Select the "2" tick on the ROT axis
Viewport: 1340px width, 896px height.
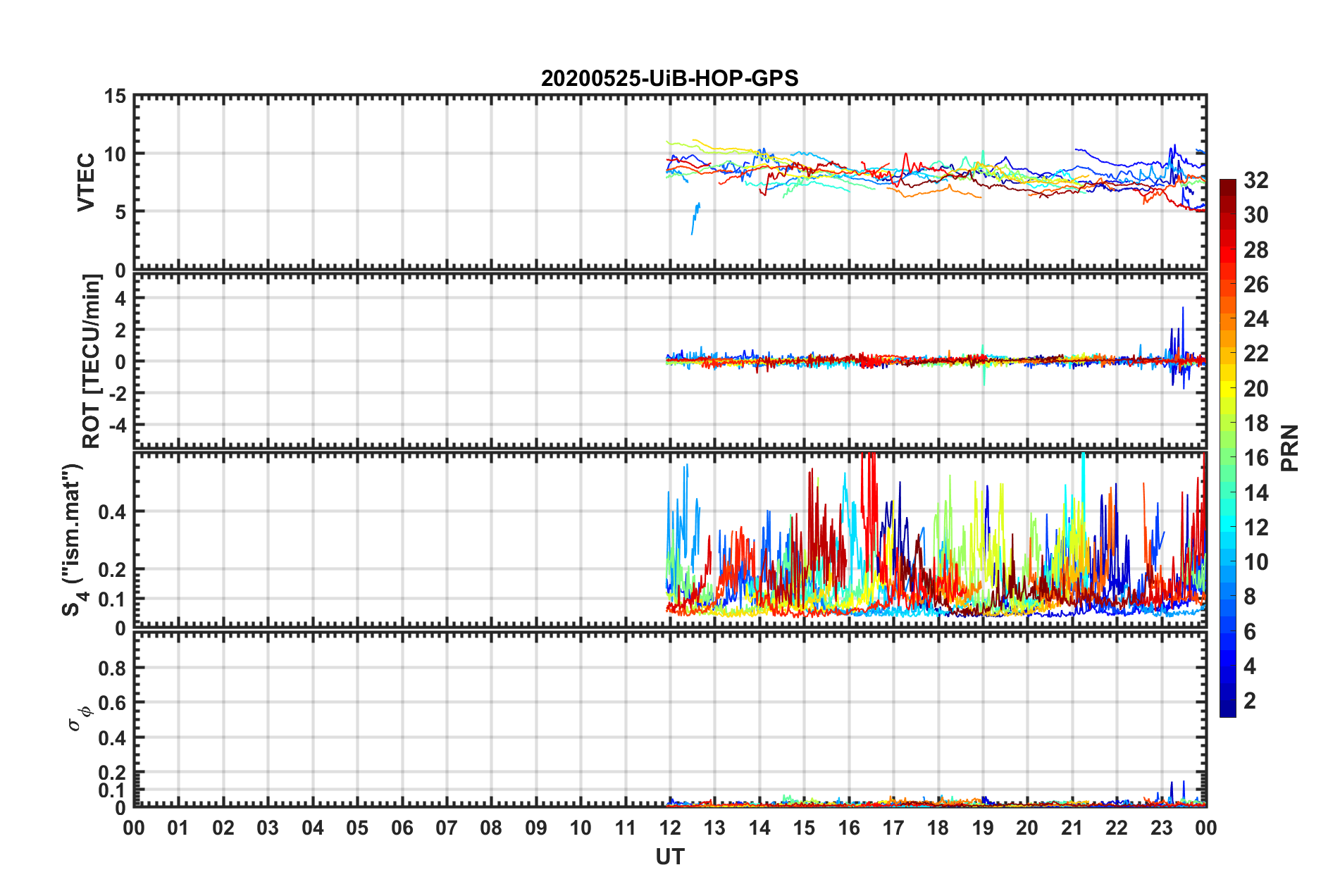(x=121, y=330)
